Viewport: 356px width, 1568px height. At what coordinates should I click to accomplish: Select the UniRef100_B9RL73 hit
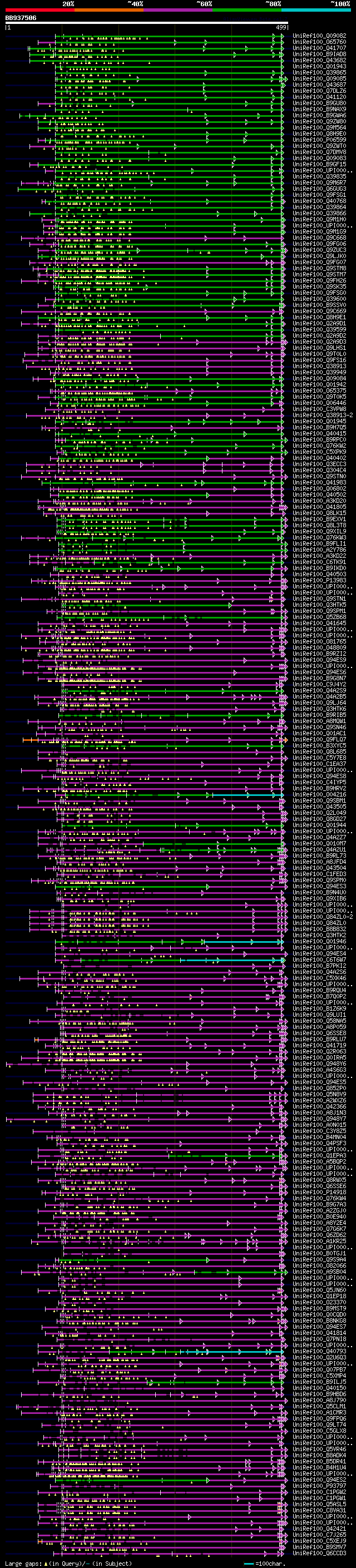click(319, 855)
